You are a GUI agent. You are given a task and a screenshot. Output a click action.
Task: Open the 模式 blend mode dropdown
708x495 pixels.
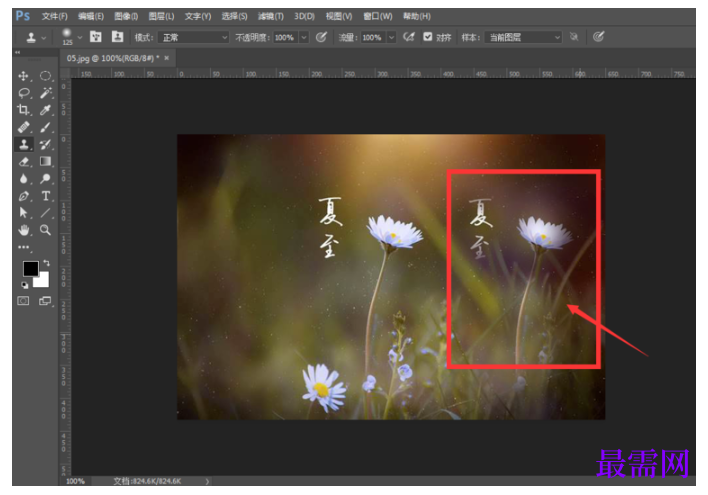(194, 37)
